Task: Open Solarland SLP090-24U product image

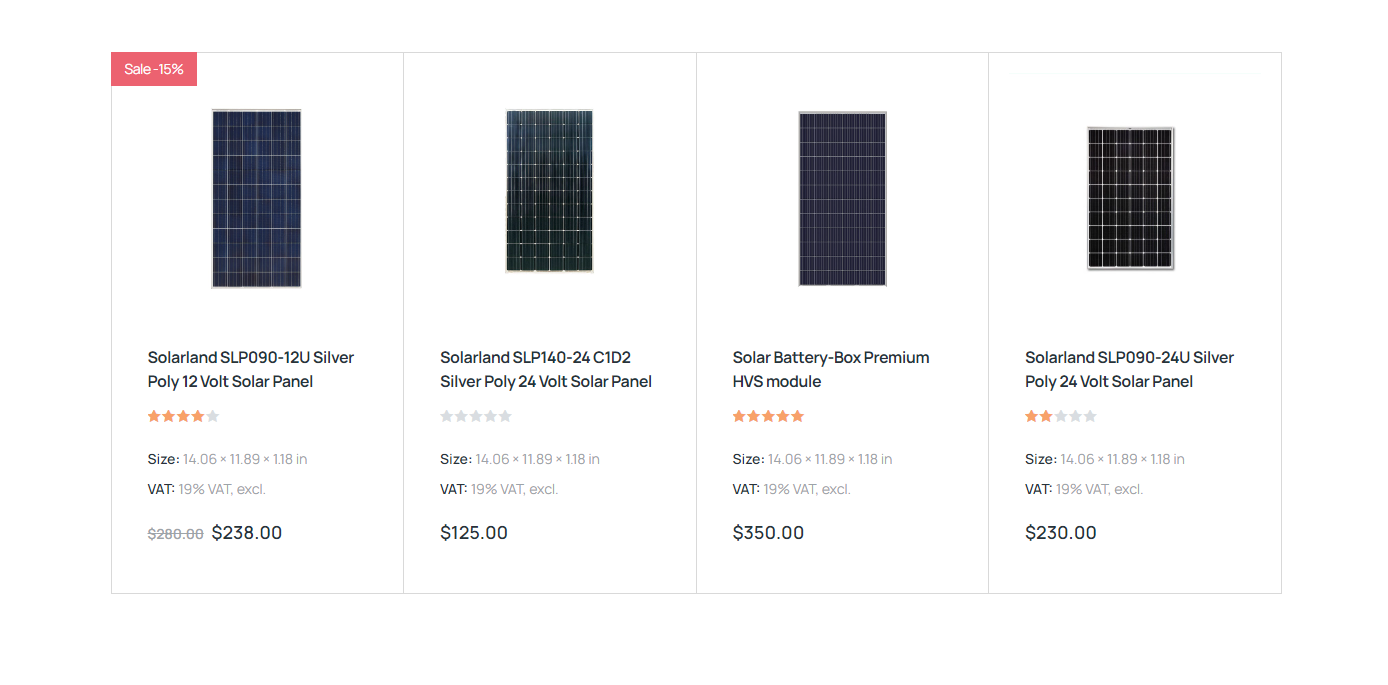Action: pos(1131,198)
